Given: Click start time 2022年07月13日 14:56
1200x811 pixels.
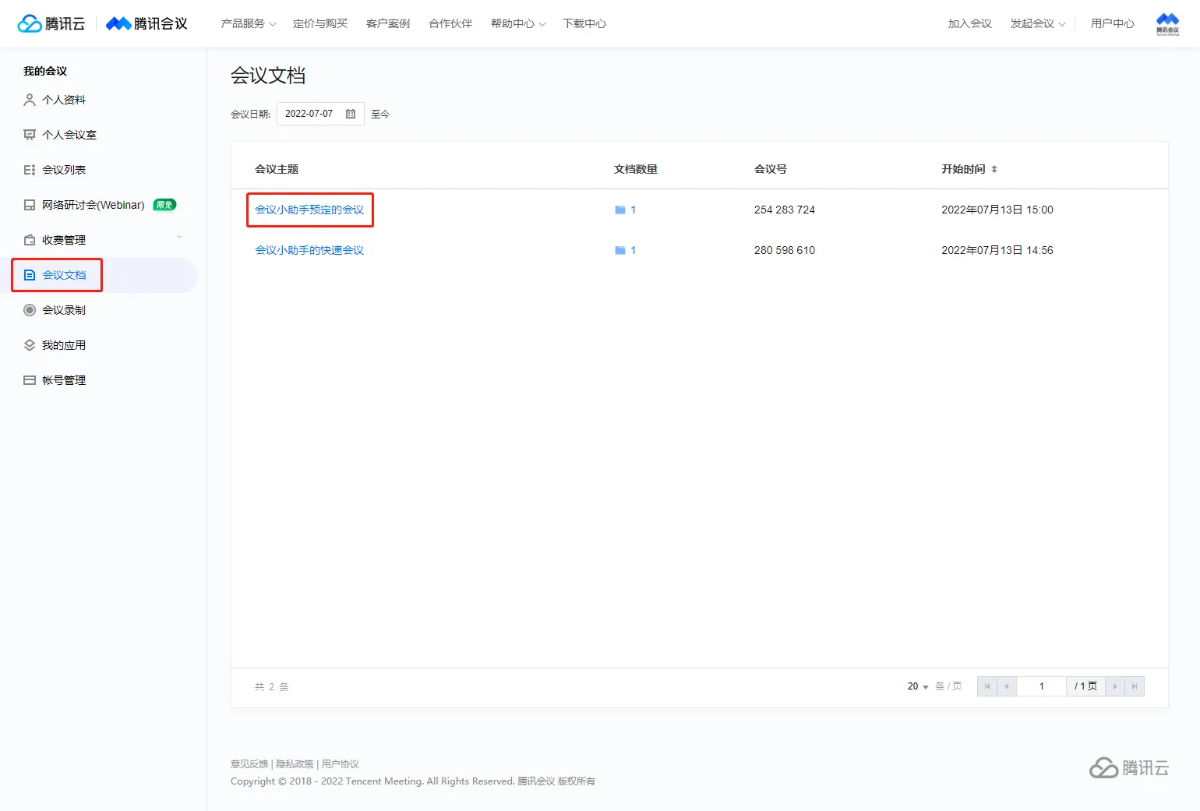Looking at the screenshot, I should [x=997, y=250].
